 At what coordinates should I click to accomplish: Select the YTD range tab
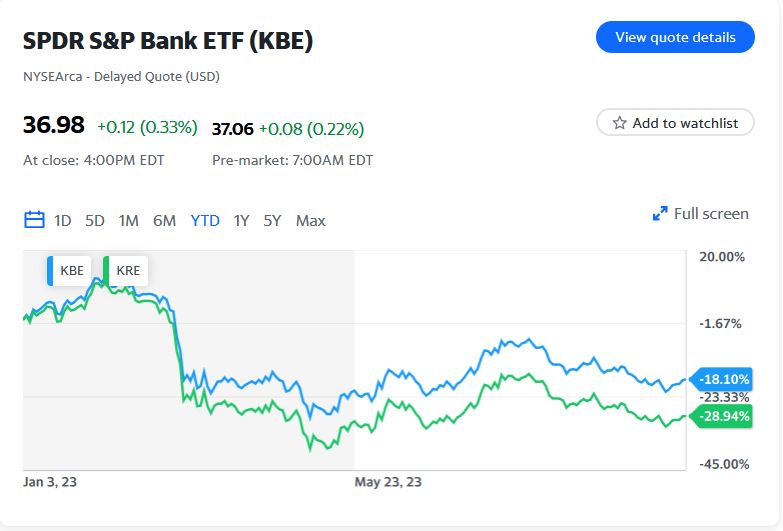(205, 221)
